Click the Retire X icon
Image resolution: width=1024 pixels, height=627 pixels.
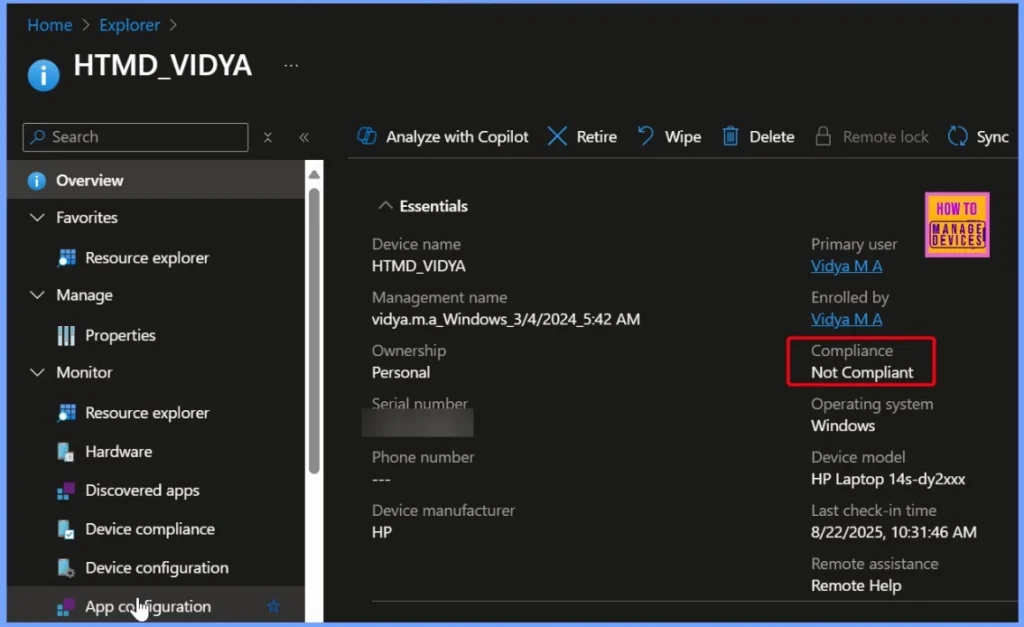557,136
